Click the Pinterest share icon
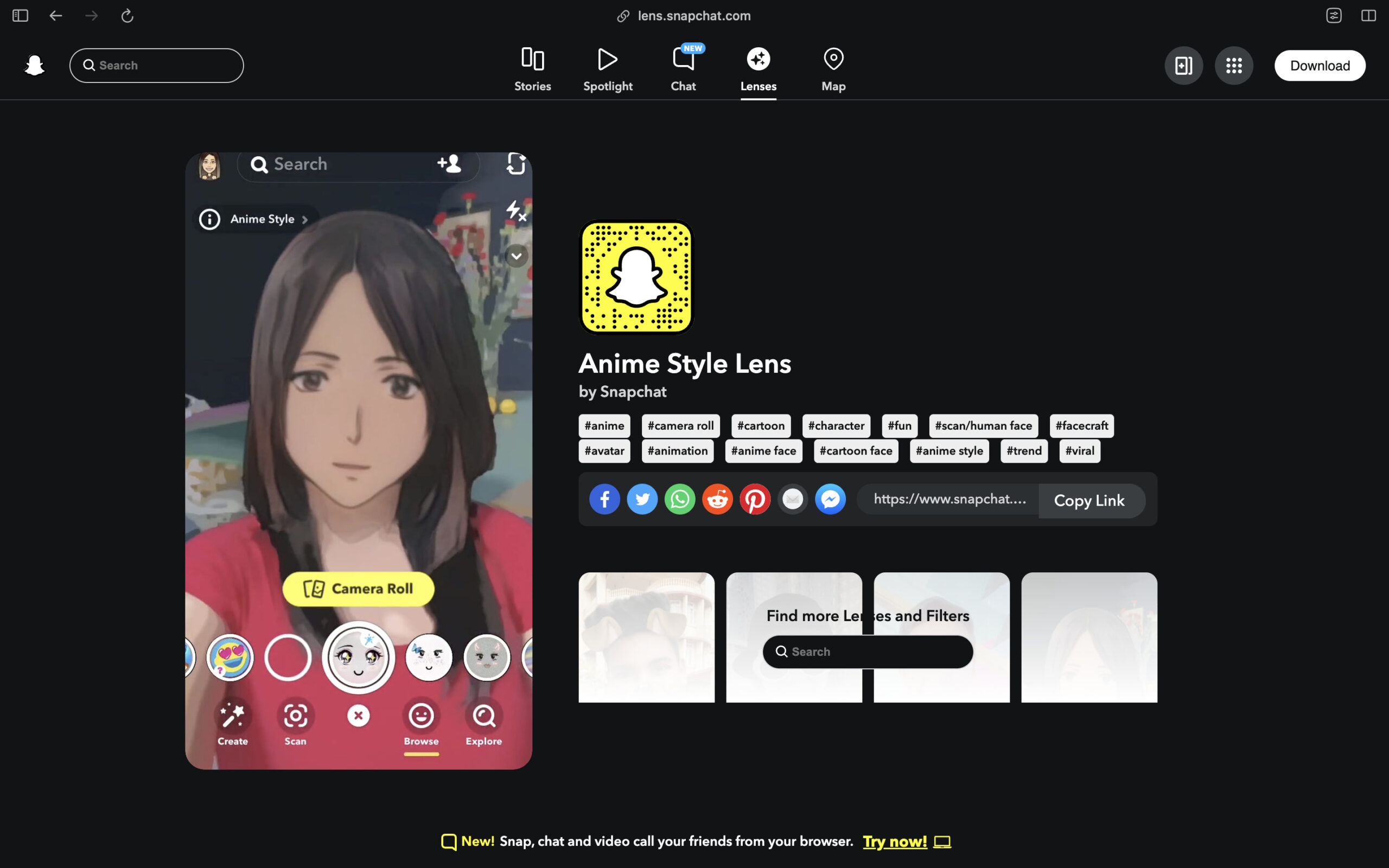The height and width of the screenshot is (868, 1389). 755,499
